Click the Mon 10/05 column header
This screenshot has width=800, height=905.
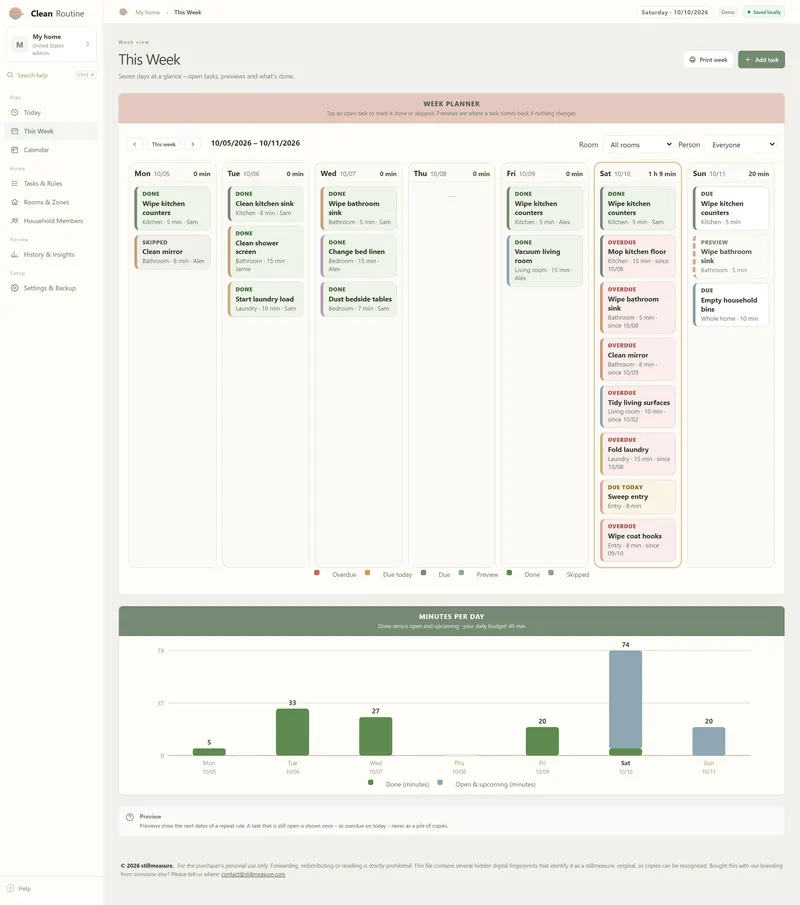(x=172, y=173)
